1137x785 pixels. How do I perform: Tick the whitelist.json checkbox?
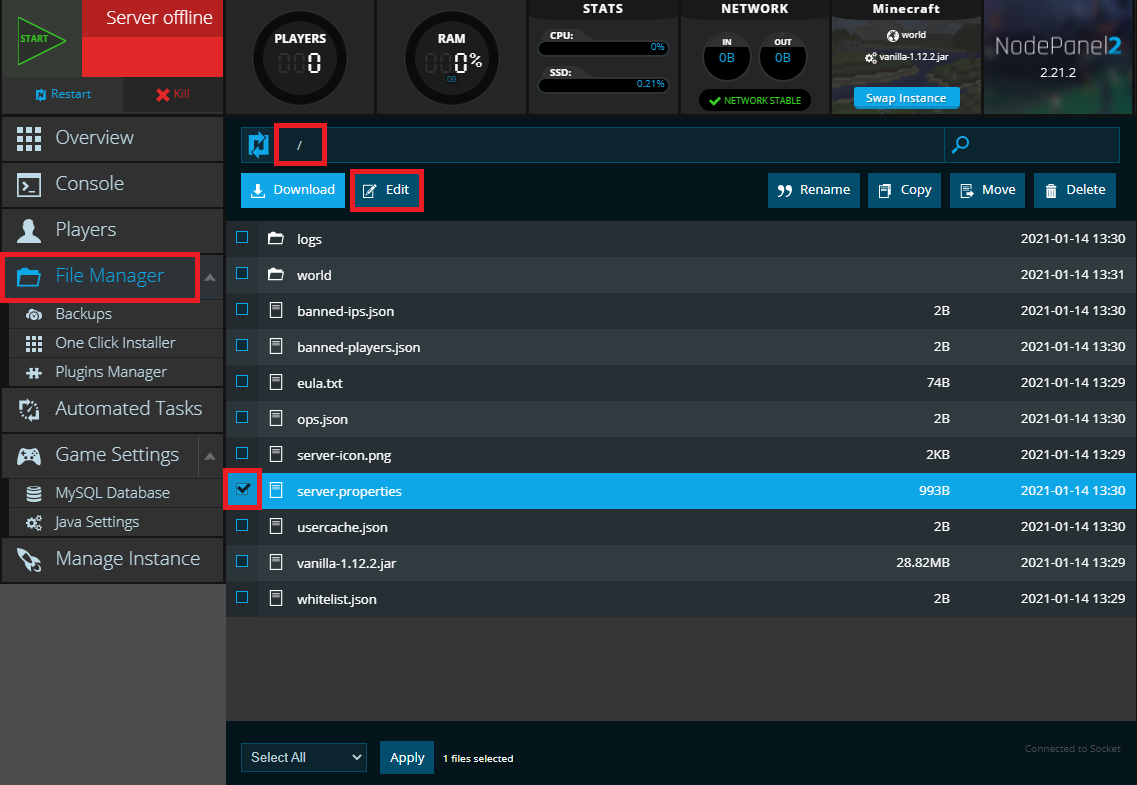[x=242, y=598]
